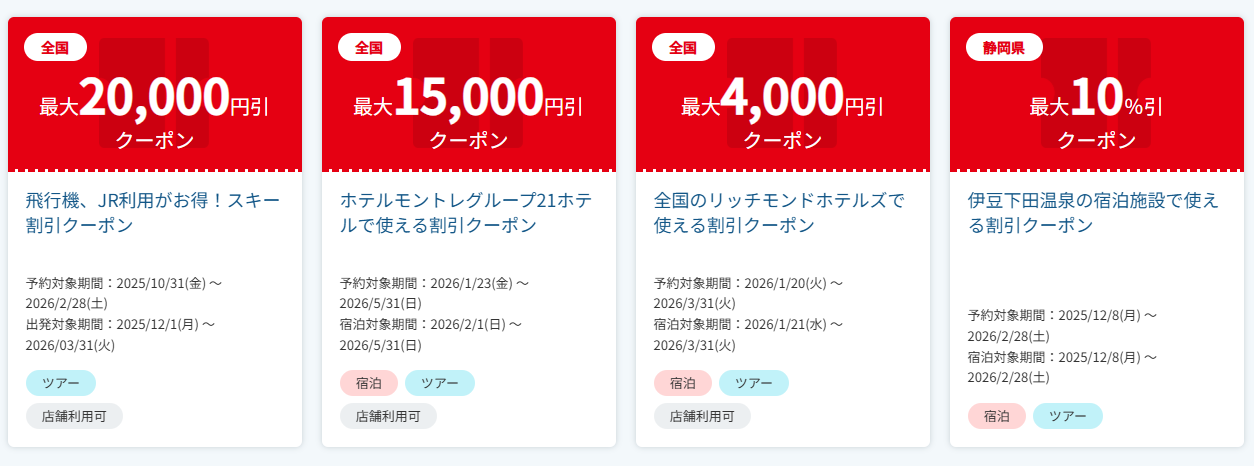1254x466 pixels.
Task: Select 全国 badge on 4,000円 coupon
Action: [683, 47]
